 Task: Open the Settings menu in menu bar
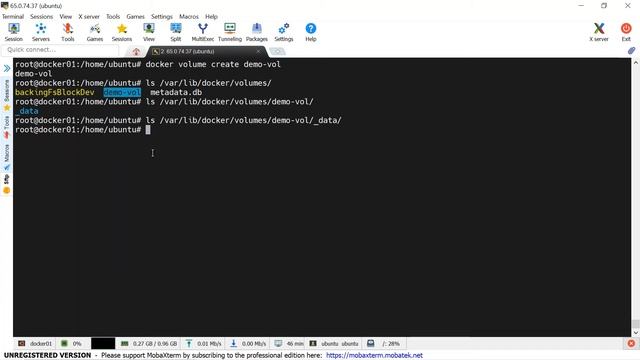point(162,17)
